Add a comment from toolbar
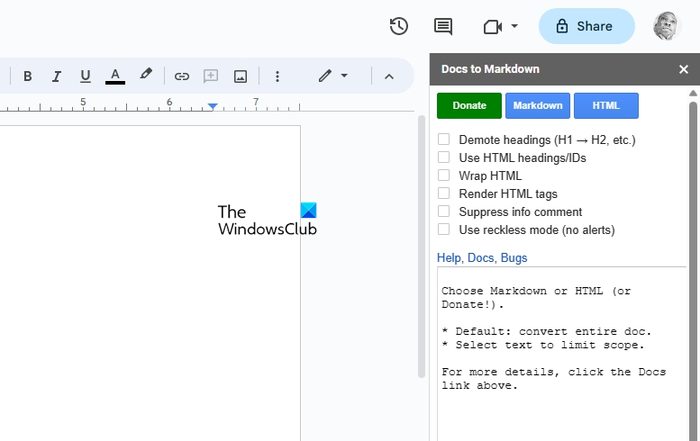 coord(211,76)
